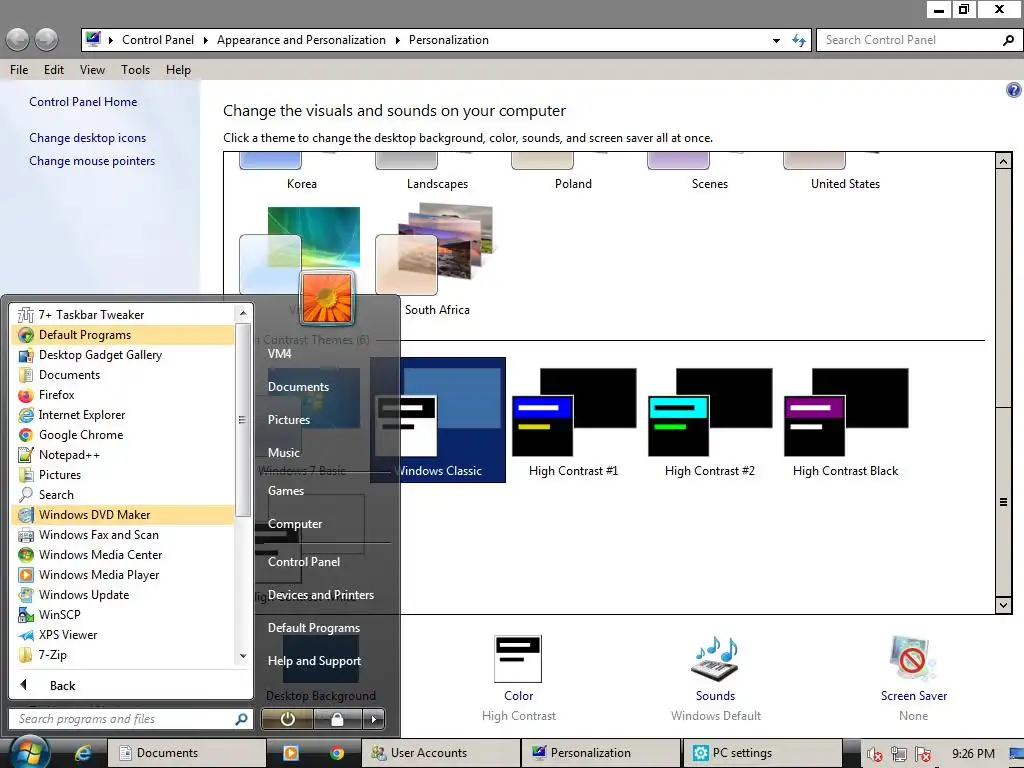Switch to PC settings taskbar button
Viewport: 1024px width, 768px height.
761,753
